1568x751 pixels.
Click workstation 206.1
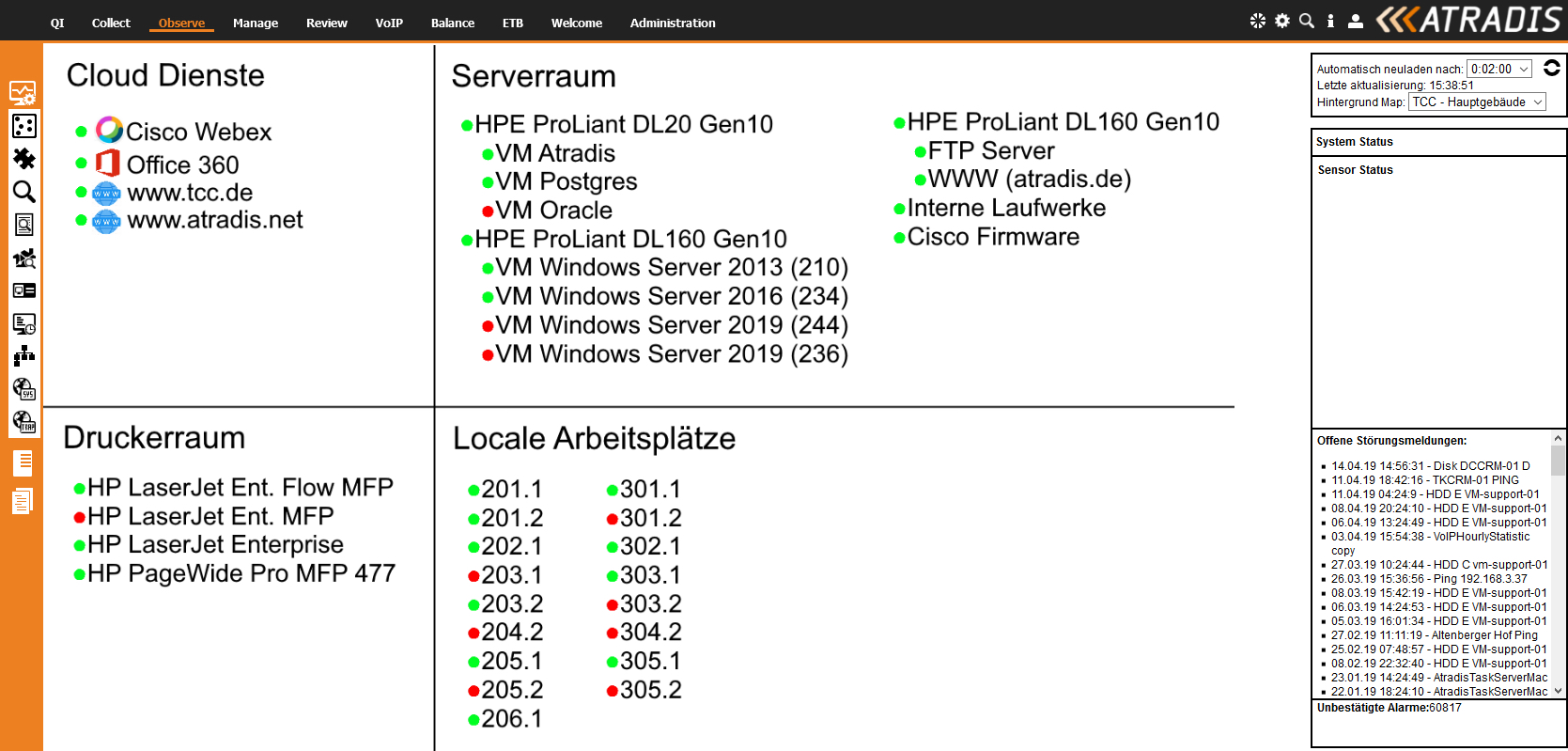point(512,719)
